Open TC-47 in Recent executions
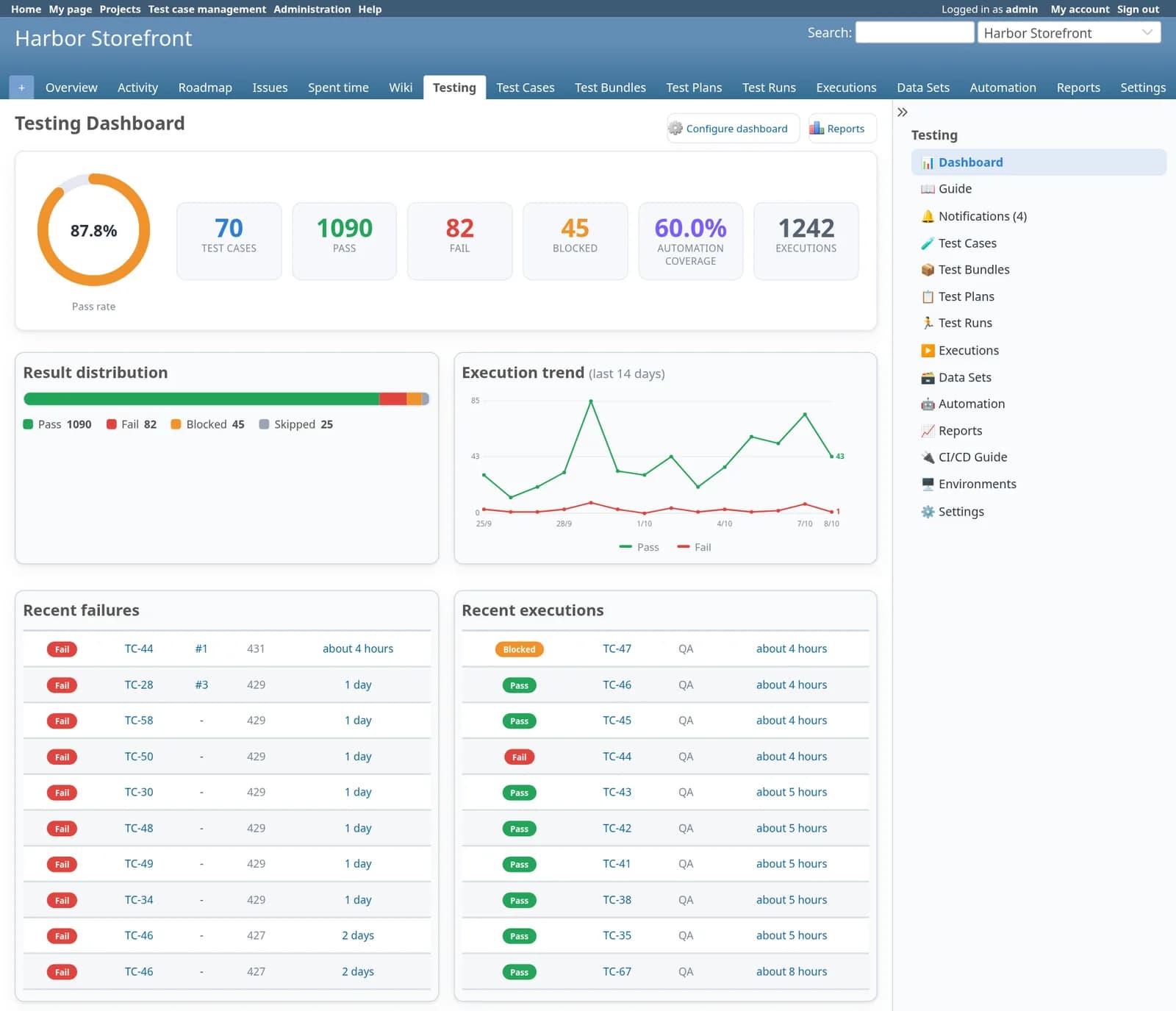 [x=617, y=649]
